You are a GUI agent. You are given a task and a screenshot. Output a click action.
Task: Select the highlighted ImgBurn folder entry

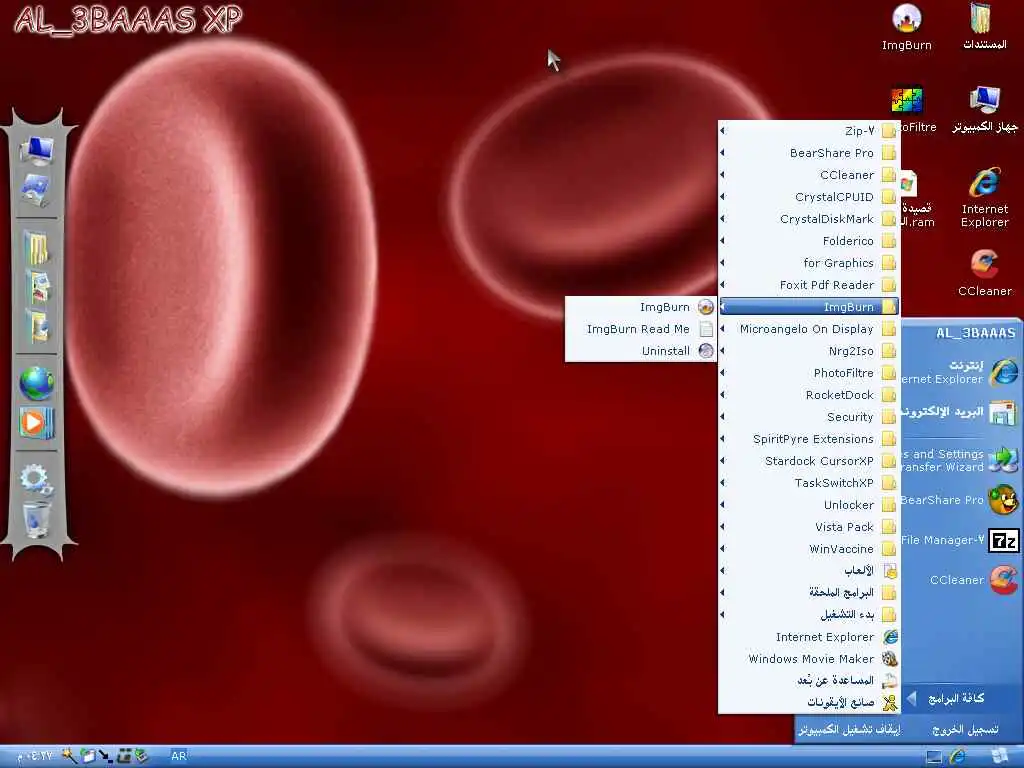(809, 307)
